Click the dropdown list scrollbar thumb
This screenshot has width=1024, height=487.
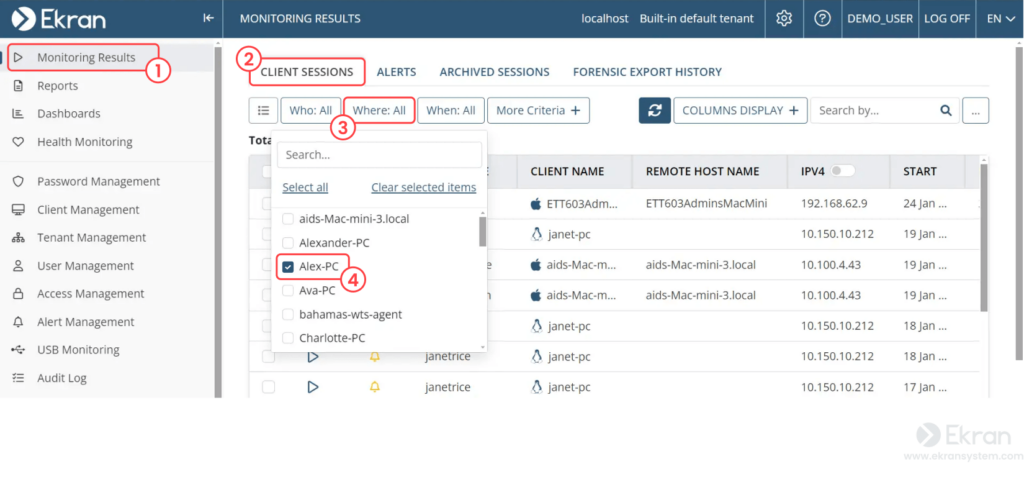tap(482, 231)
